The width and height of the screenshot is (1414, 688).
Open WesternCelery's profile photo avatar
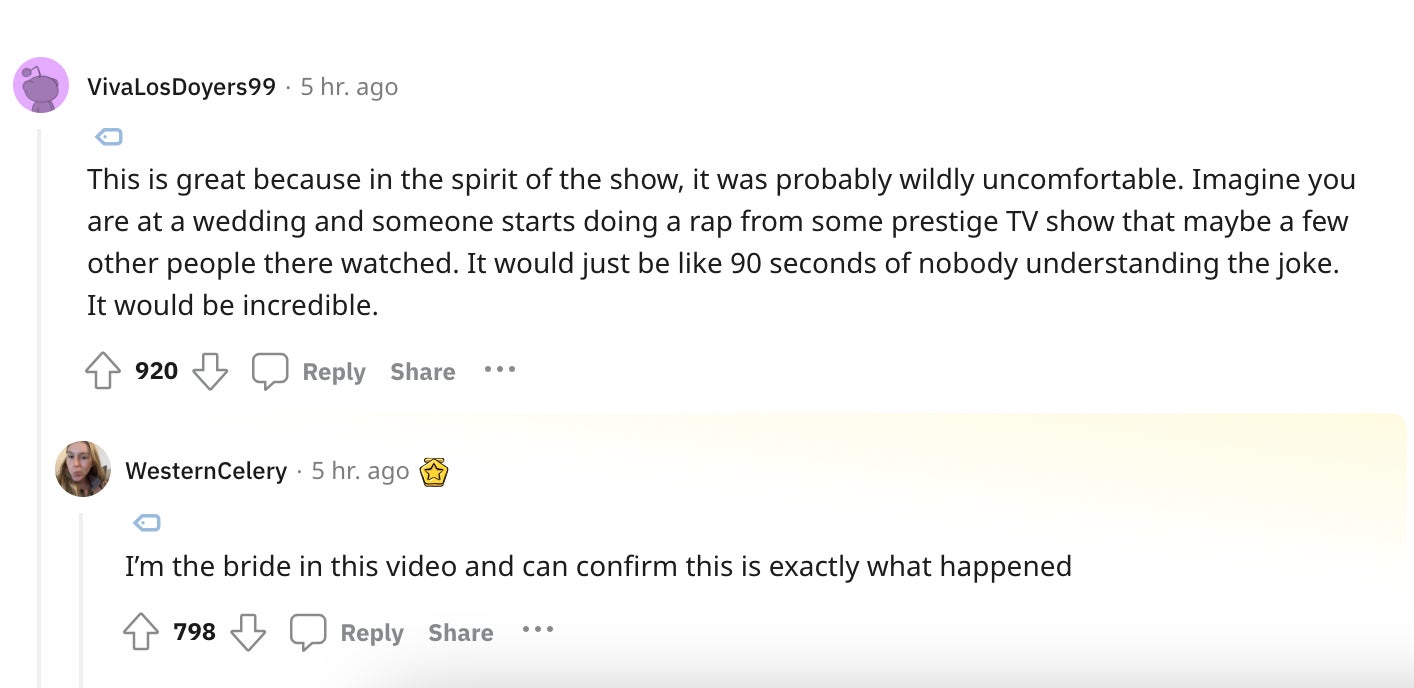(83, 469)
